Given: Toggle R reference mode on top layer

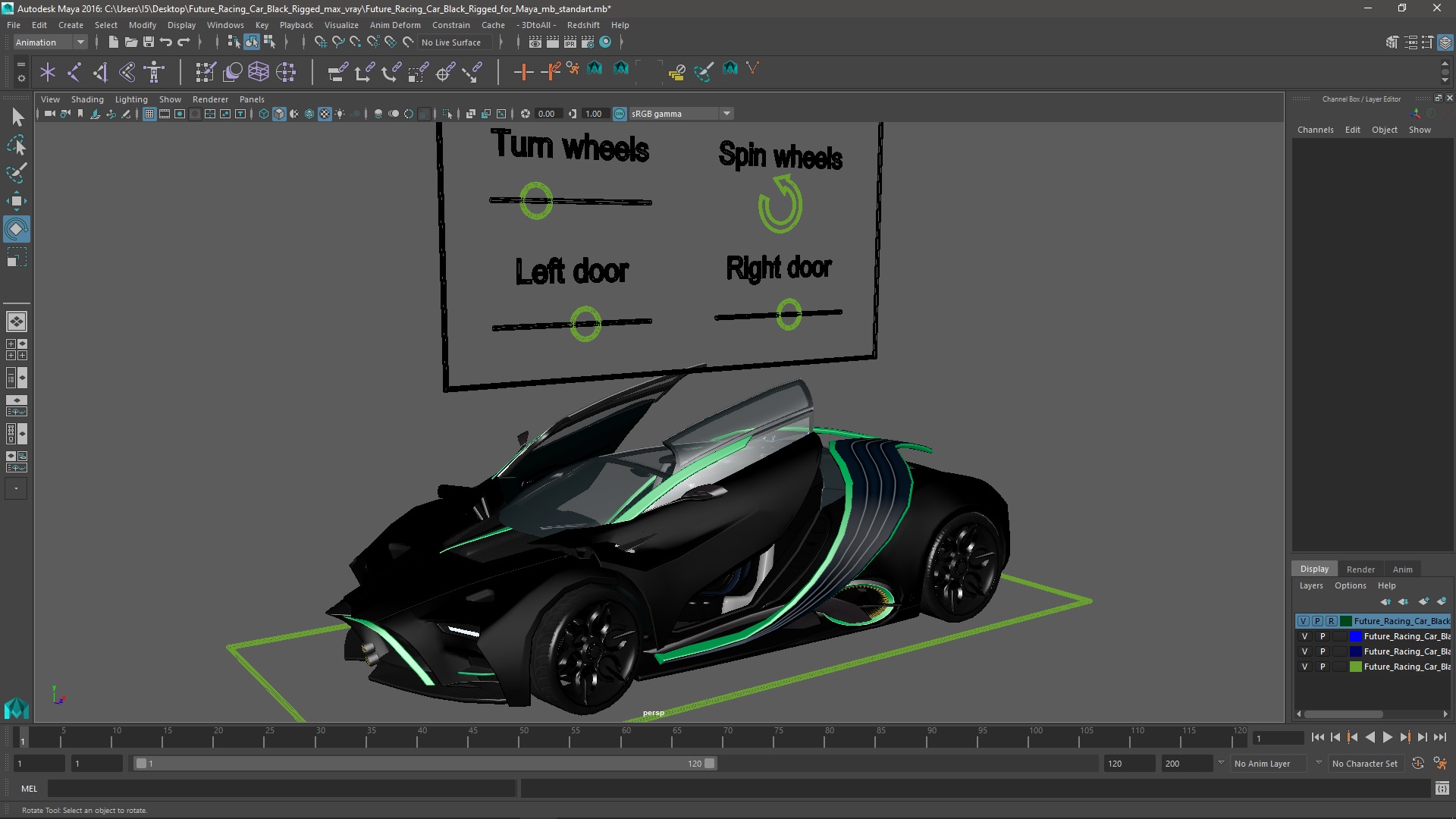Looking at the screenshot, I should pos(1331,621).
